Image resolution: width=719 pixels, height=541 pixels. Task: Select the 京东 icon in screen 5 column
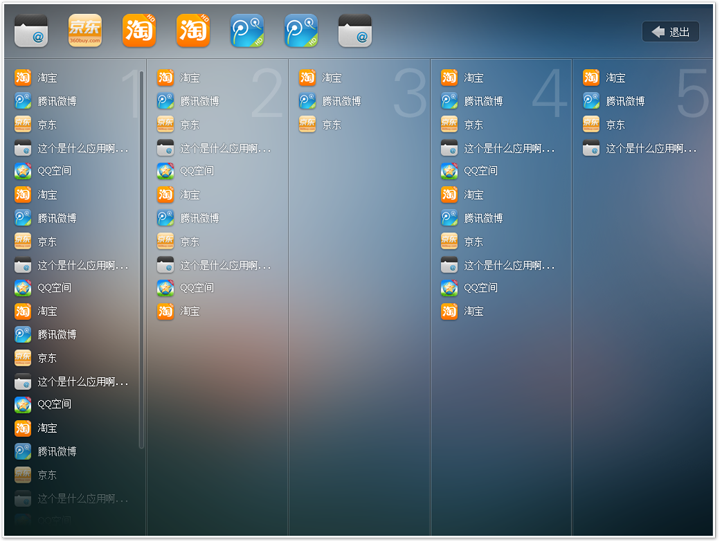pyautogui.click(x=591, y=124)
